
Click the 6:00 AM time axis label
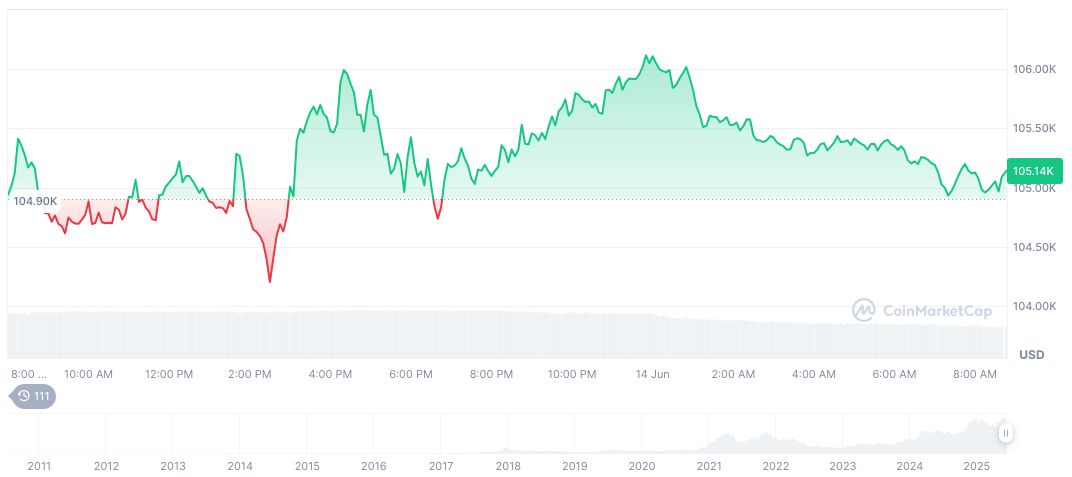pyautogui.click(x=894, y=375)
